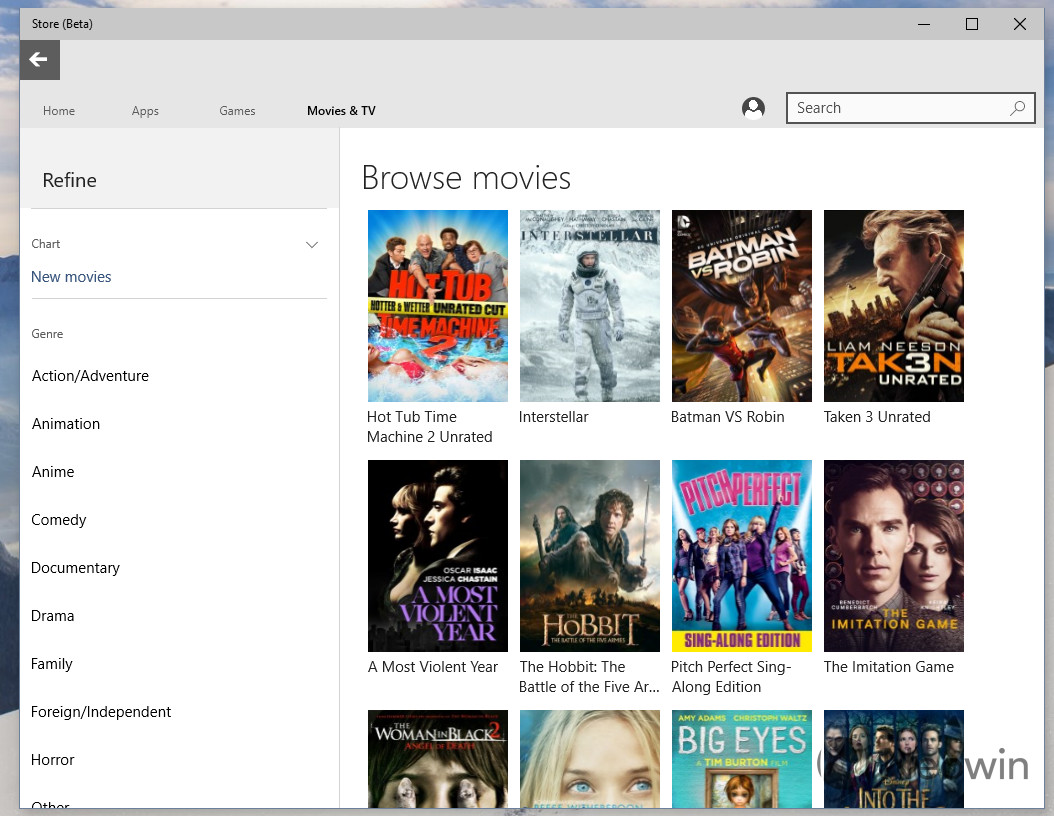Filter by Anime genre
1054x816 pixels.
pyautogui.click(x=53, y=472)
